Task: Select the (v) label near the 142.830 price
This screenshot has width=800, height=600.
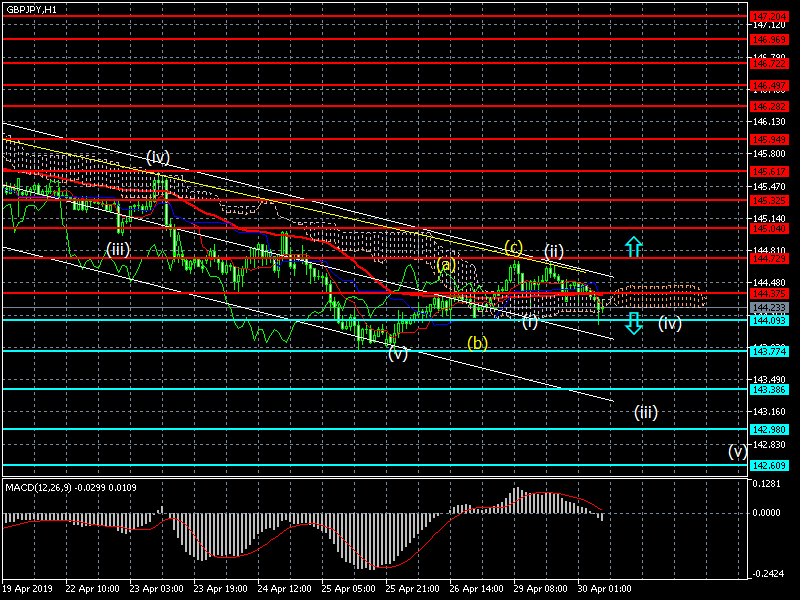Action: tap(738, 451)
